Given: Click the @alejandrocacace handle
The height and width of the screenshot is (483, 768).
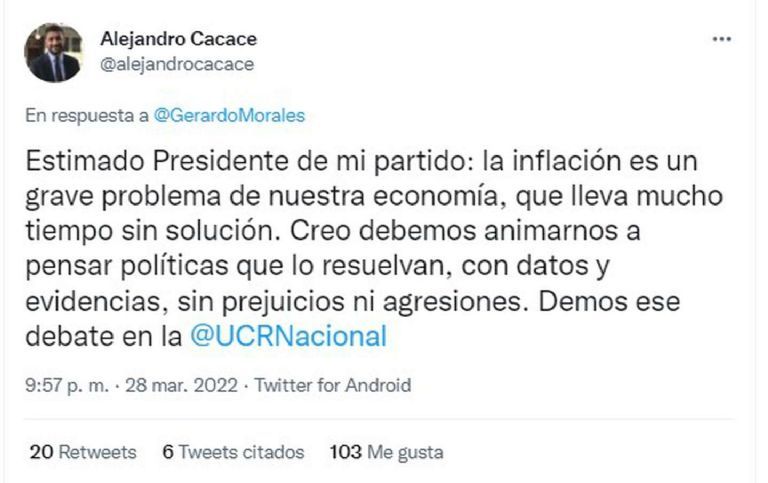Looking at the screenshot, I should 177,64.
